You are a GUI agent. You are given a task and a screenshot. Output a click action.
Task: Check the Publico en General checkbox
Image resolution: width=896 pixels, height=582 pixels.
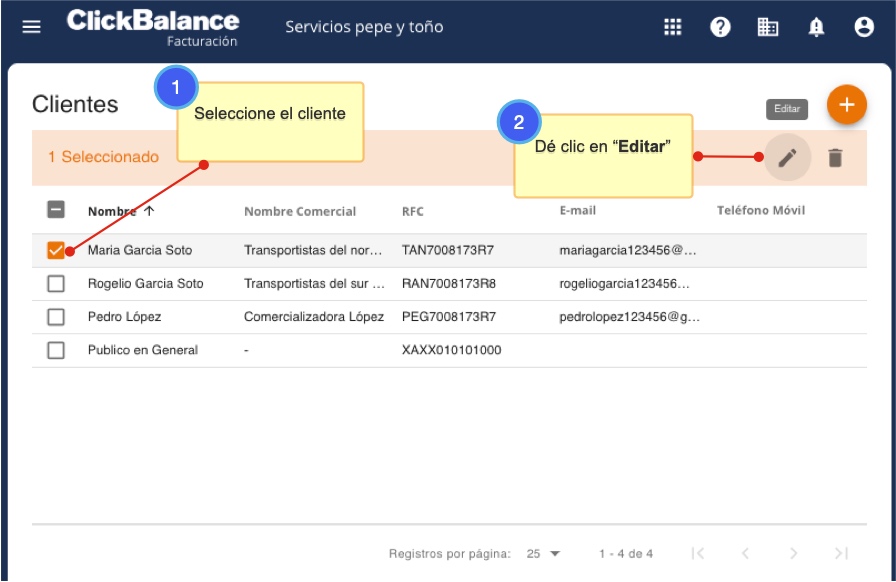click(x=56, y=350)
